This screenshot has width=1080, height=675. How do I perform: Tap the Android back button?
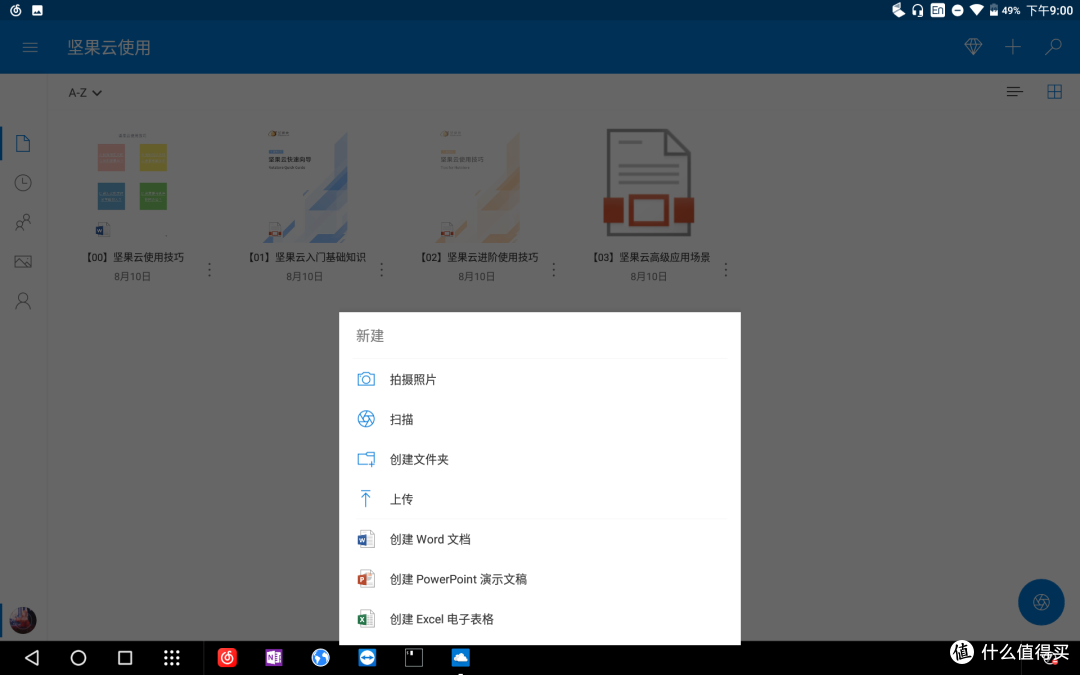(x=32, y=658)
